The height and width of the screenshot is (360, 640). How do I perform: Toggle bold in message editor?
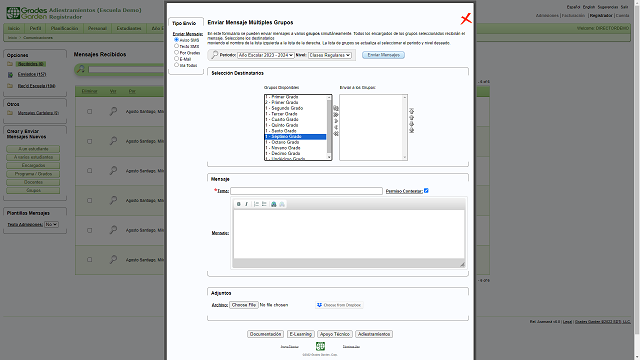[x=238, y=204]
